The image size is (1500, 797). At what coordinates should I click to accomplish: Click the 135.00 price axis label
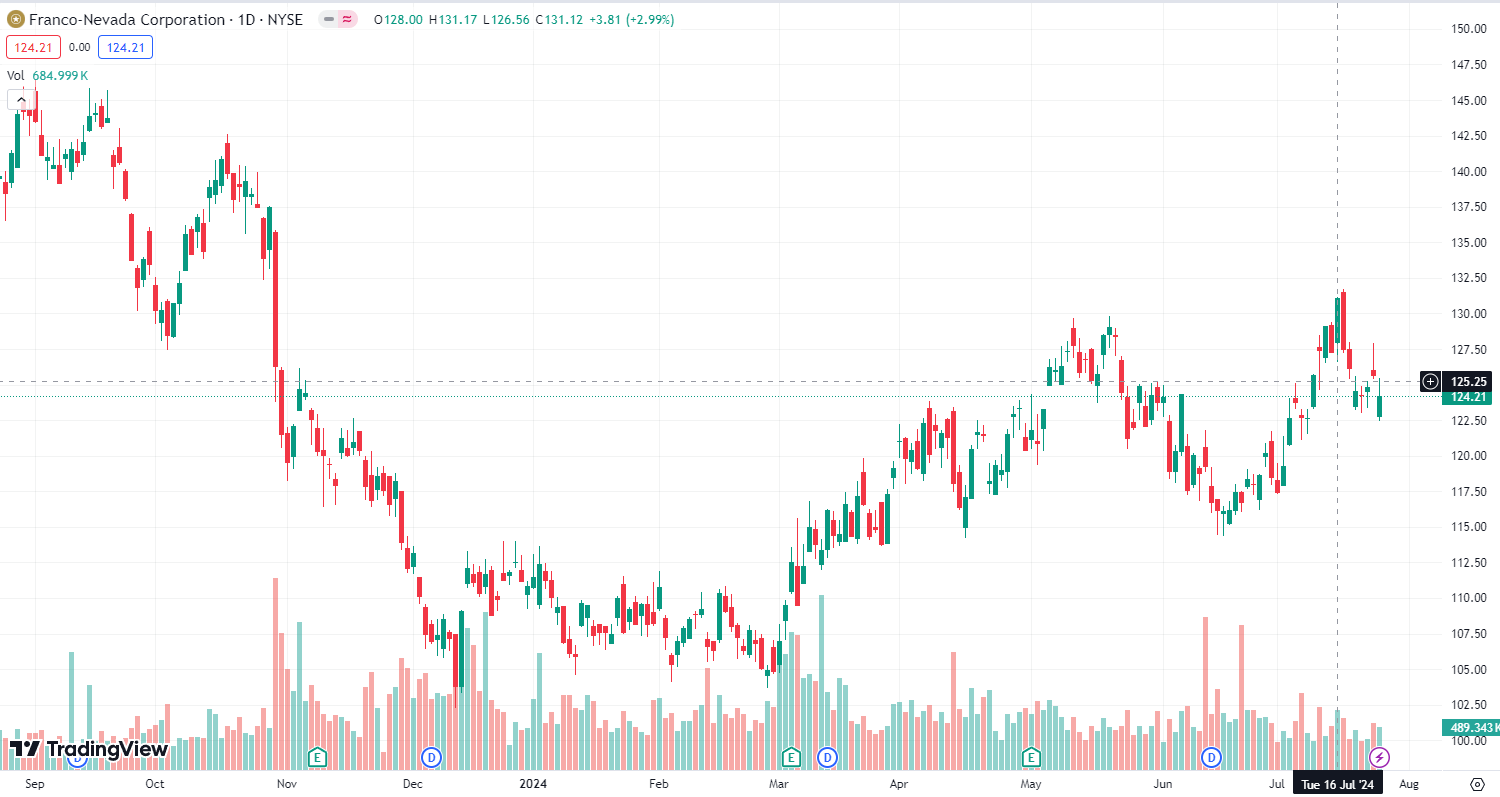coord(1468,242)
